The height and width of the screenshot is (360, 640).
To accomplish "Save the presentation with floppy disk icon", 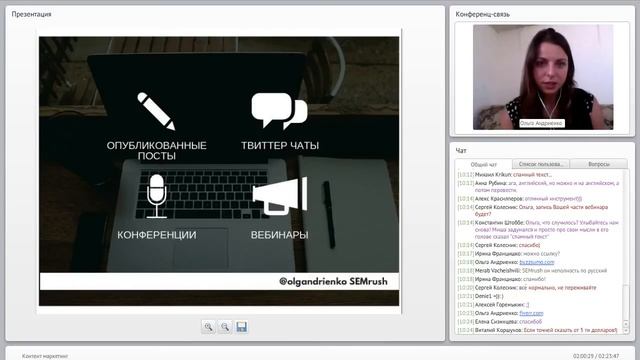I will coord(242,327).
